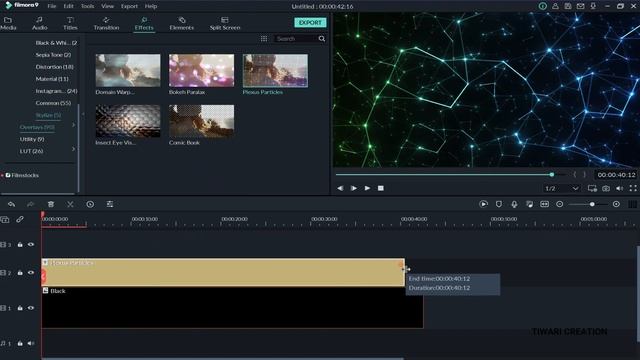Expand the LUT (26) category arrow

click(73, 149)
